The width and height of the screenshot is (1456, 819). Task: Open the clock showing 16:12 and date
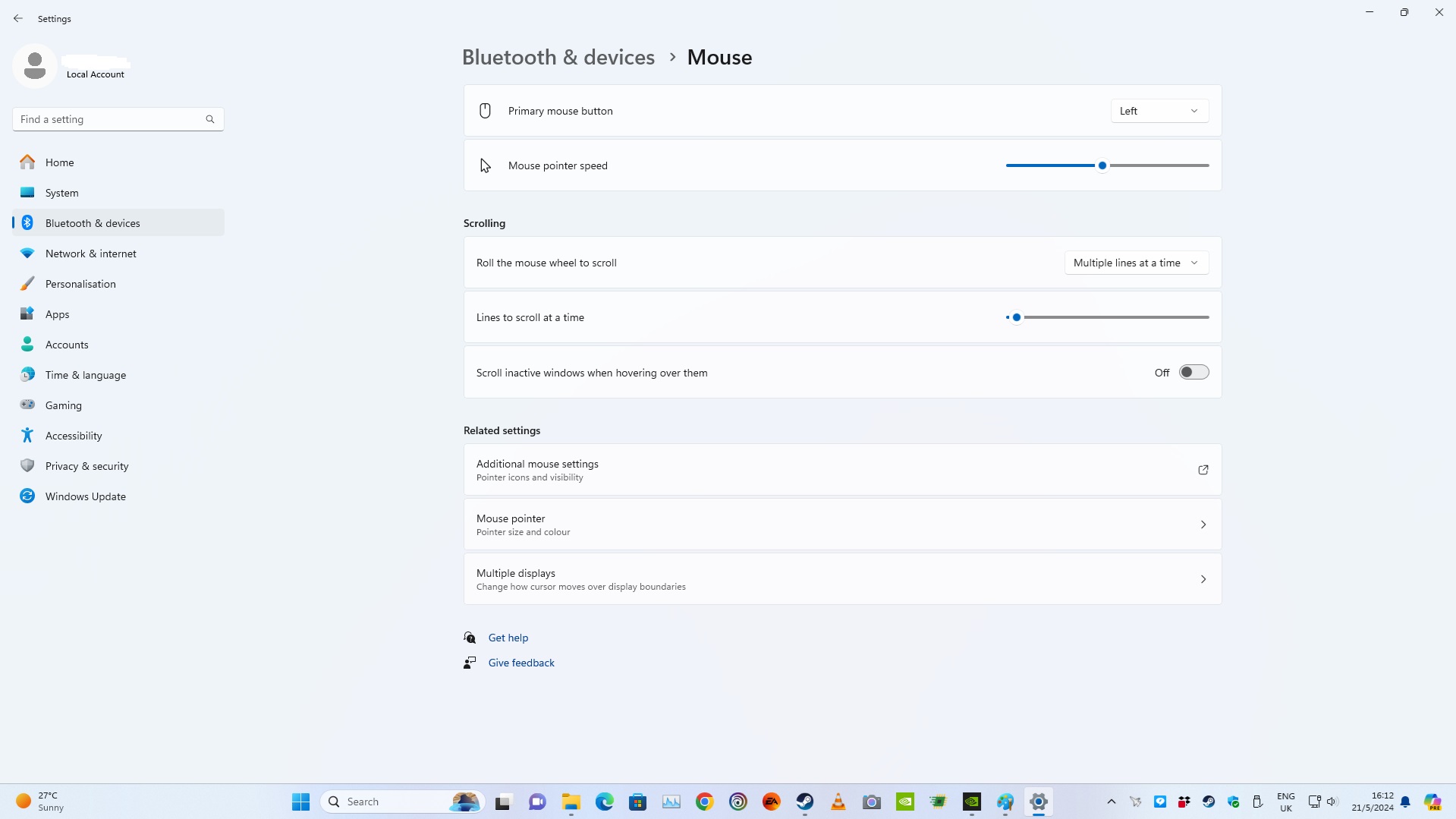(1372, 802)
